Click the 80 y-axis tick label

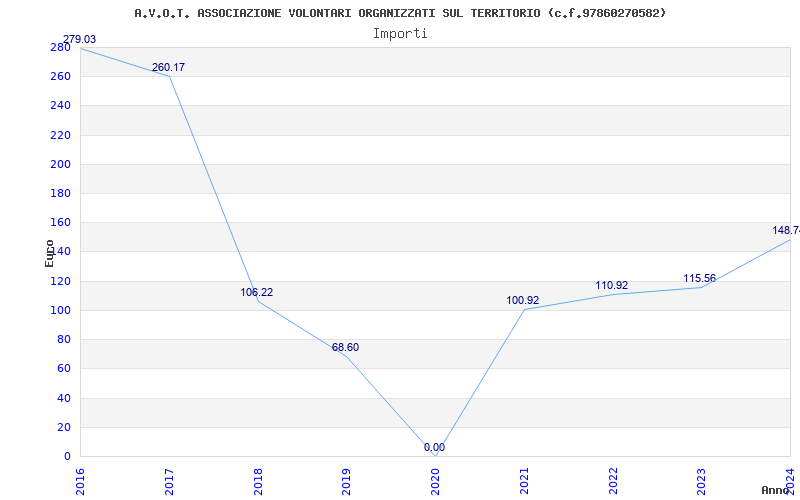tap(63, 339)
